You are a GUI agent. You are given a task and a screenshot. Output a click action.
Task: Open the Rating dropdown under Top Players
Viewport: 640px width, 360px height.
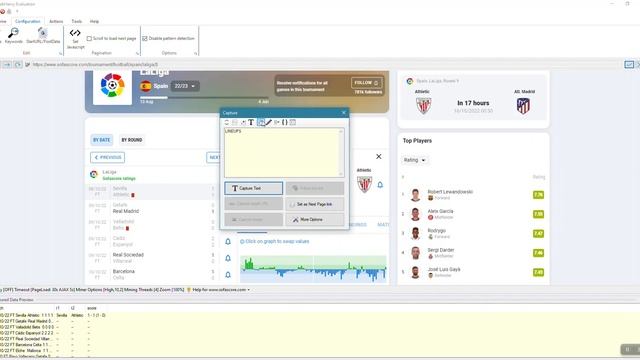point(415,160)
